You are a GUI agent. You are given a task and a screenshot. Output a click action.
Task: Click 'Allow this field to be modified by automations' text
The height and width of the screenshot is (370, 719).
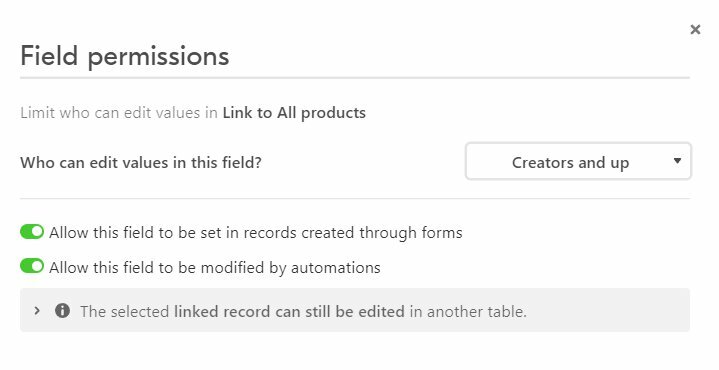pos(215,268)
